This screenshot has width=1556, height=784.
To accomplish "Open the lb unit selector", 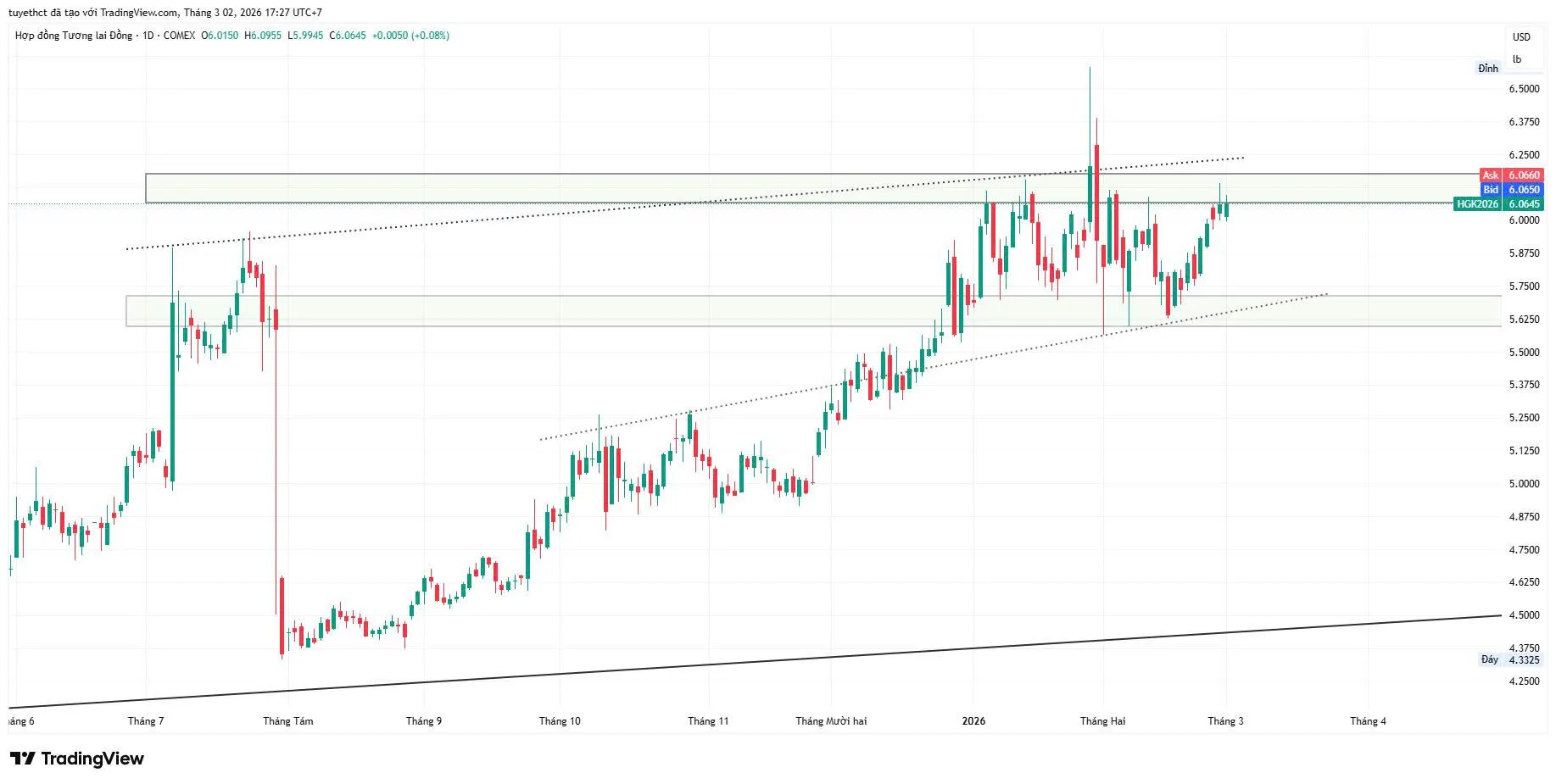I will coord(1517,59).
